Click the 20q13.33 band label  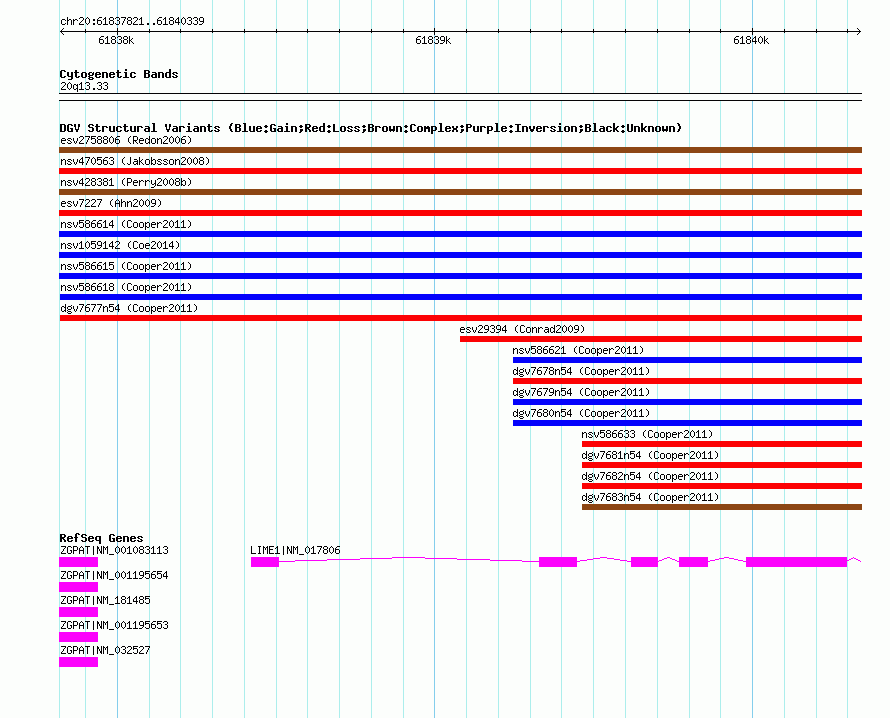click(84, 86)
